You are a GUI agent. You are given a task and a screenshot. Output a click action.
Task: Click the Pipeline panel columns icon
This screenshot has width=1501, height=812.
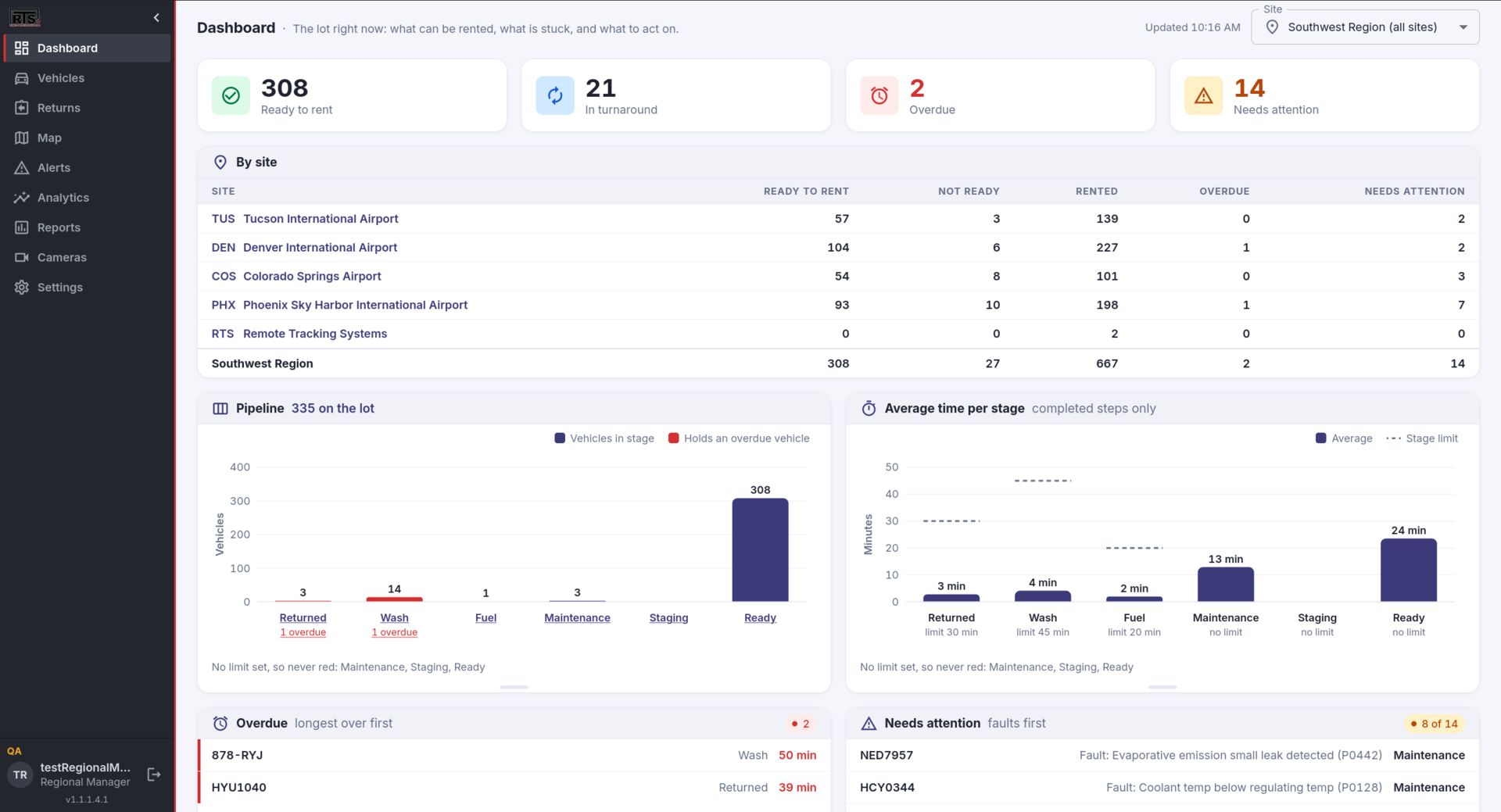point(220,409)
